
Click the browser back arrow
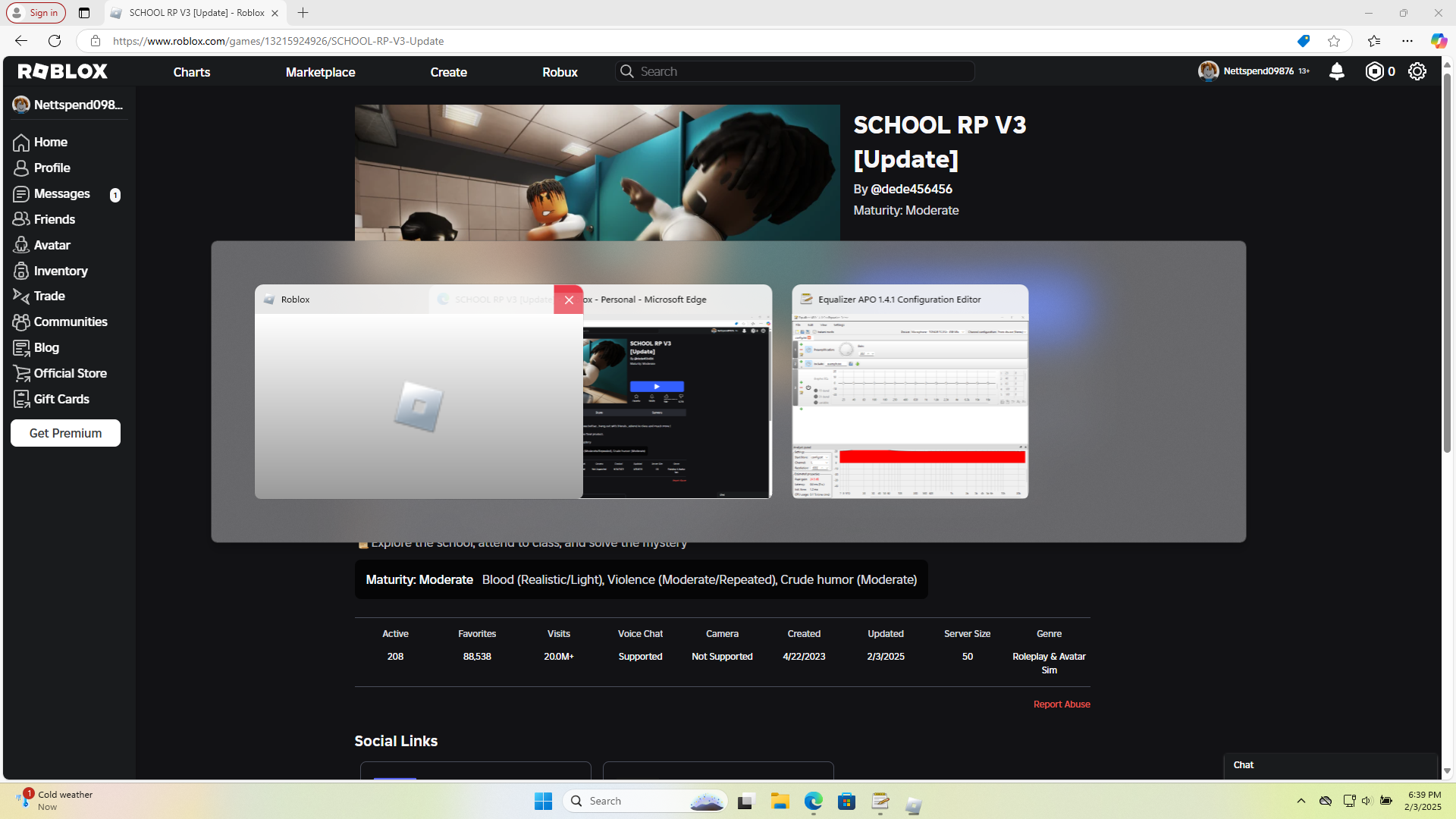21,41
